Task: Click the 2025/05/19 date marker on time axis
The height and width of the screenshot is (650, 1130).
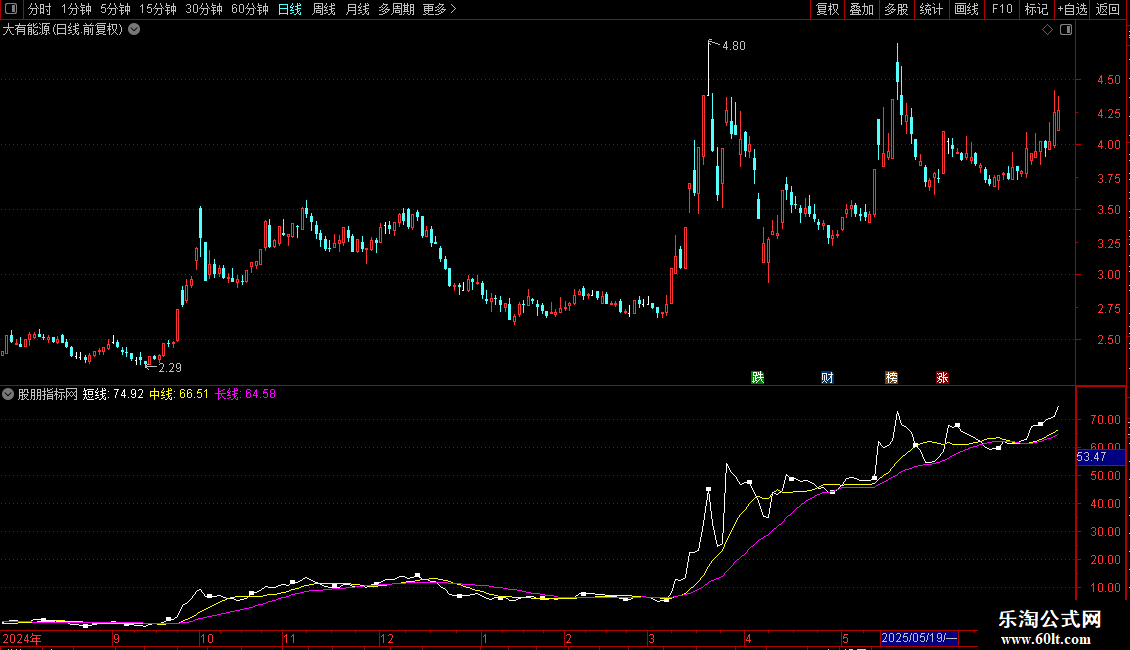Action: [920, 638]
